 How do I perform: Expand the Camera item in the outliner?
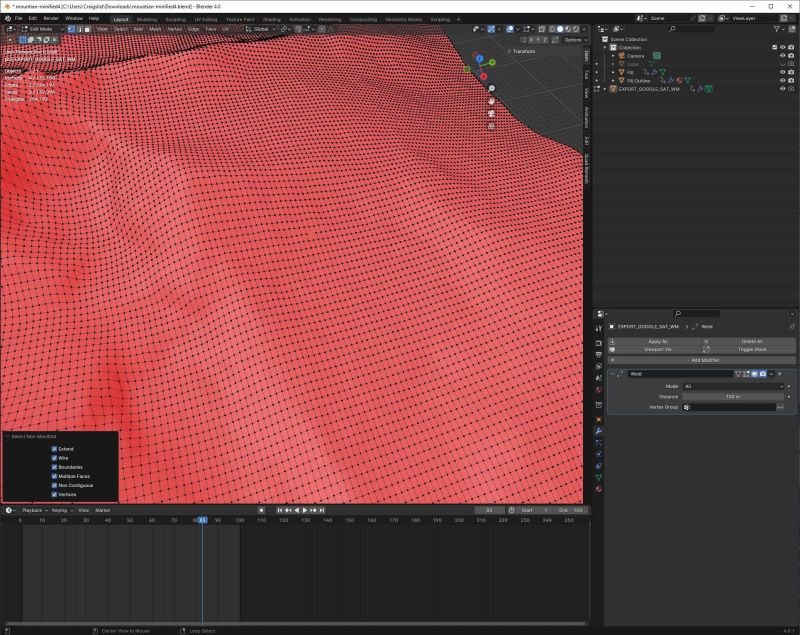point(613,56)
